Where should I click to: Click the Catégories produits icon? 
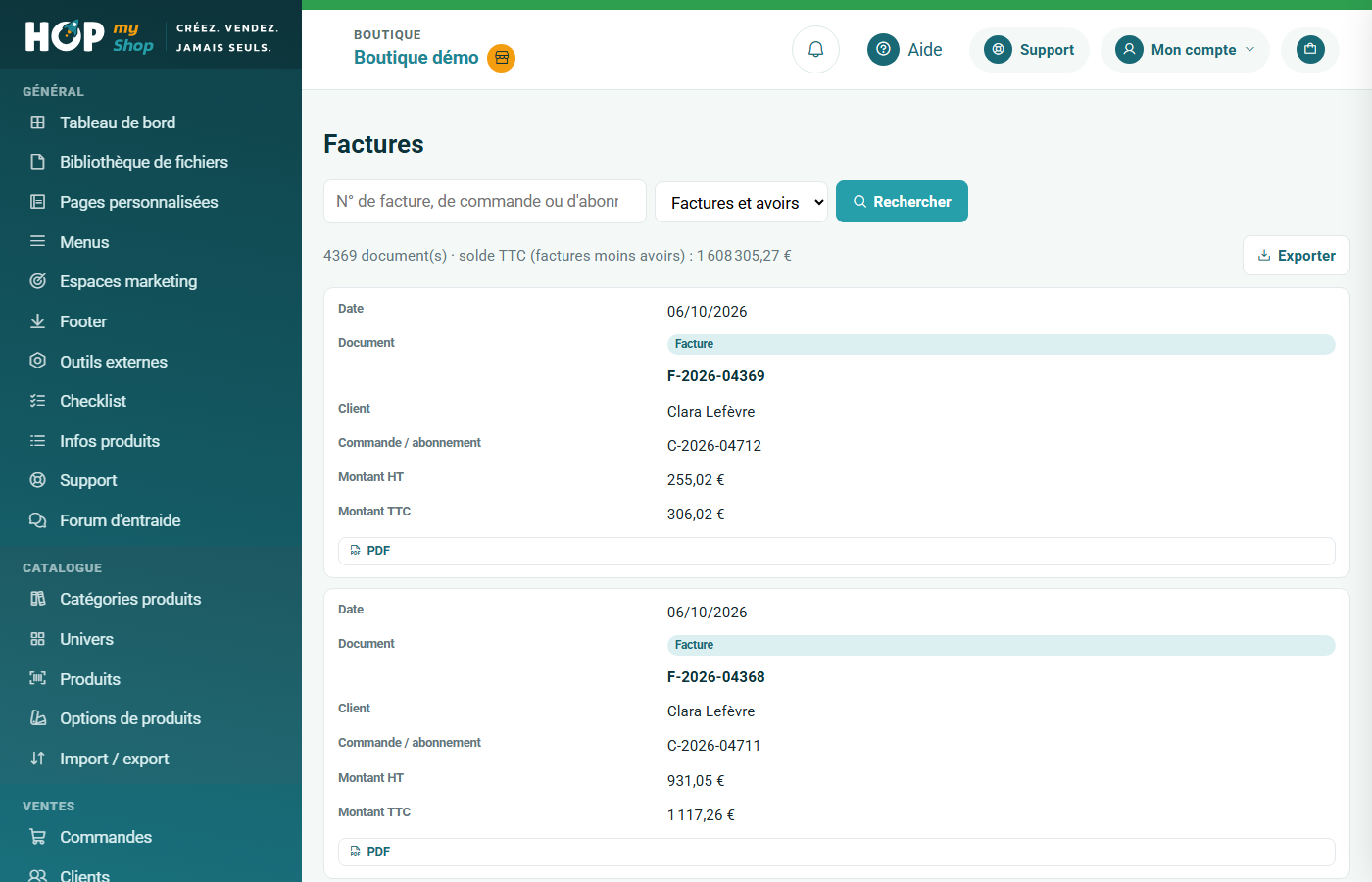coord(38,599)
